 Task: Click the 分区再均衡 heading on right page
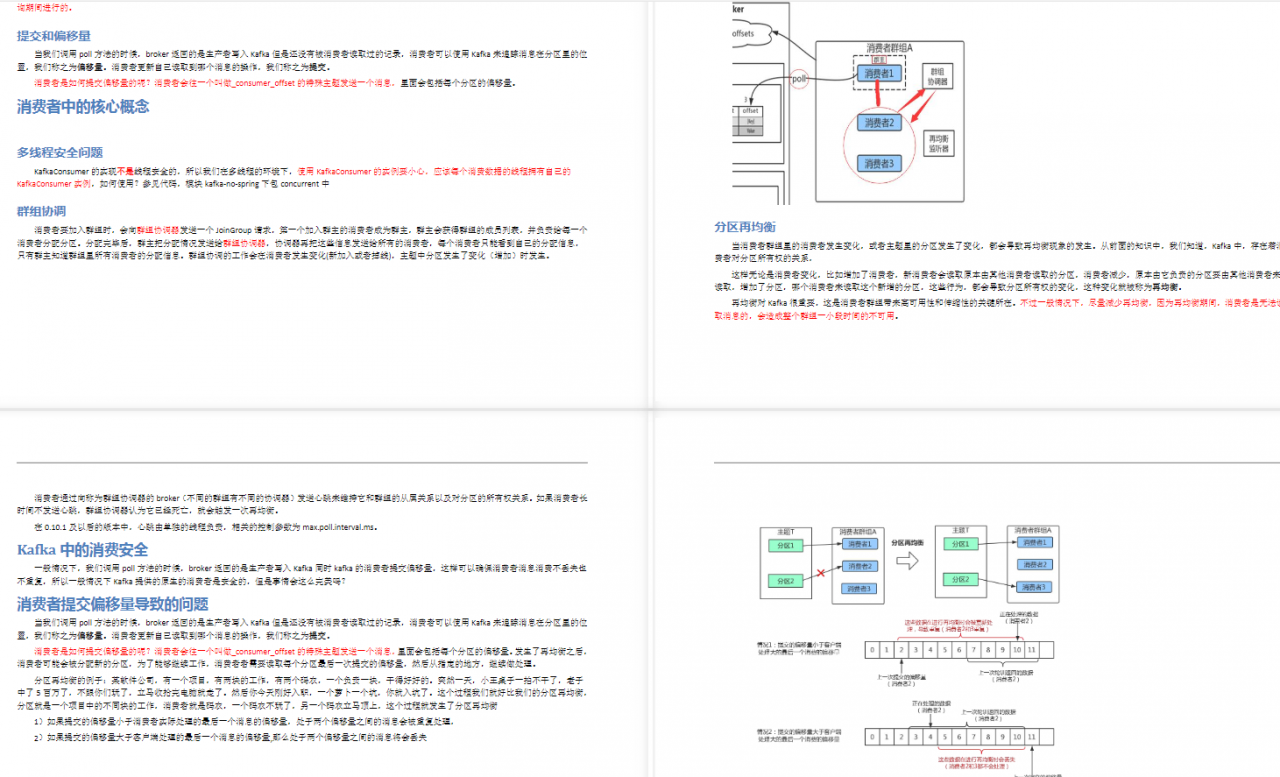coord(744,227)
